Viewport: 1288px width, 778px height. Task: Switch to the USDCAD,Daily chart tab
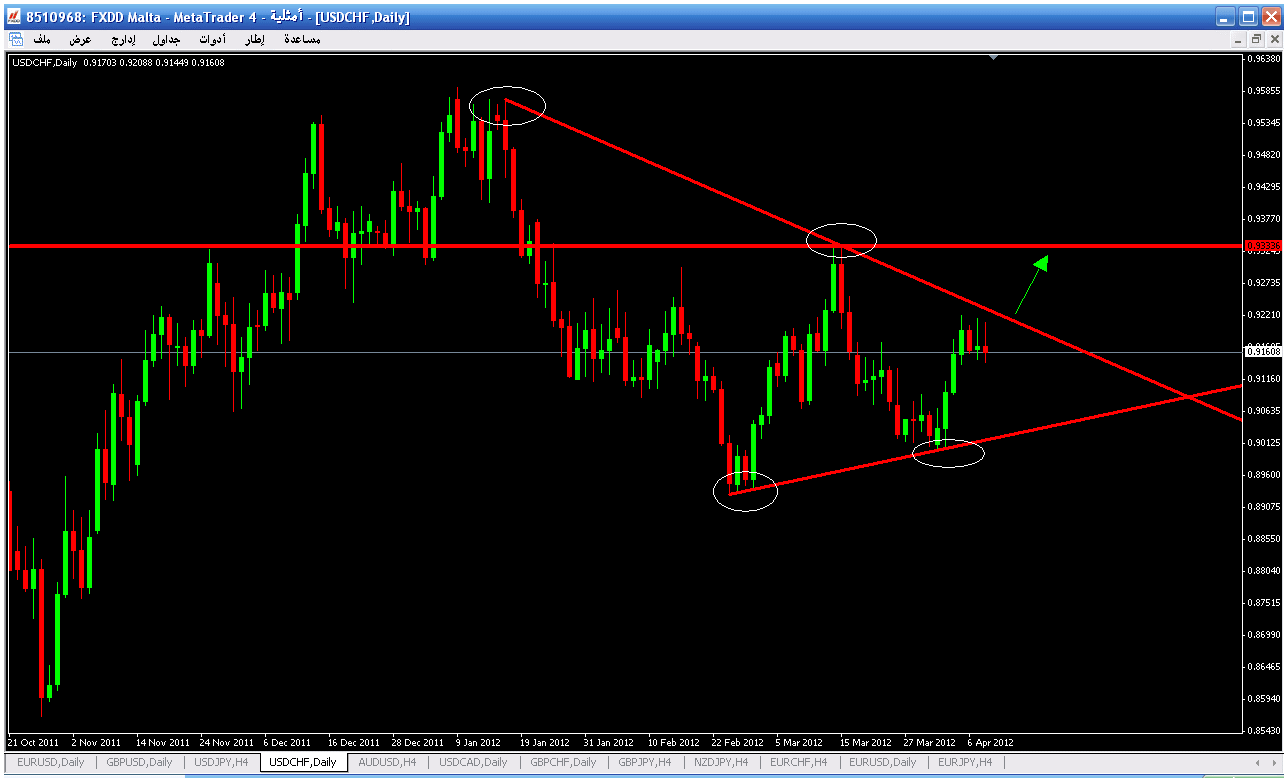point(474,762)
